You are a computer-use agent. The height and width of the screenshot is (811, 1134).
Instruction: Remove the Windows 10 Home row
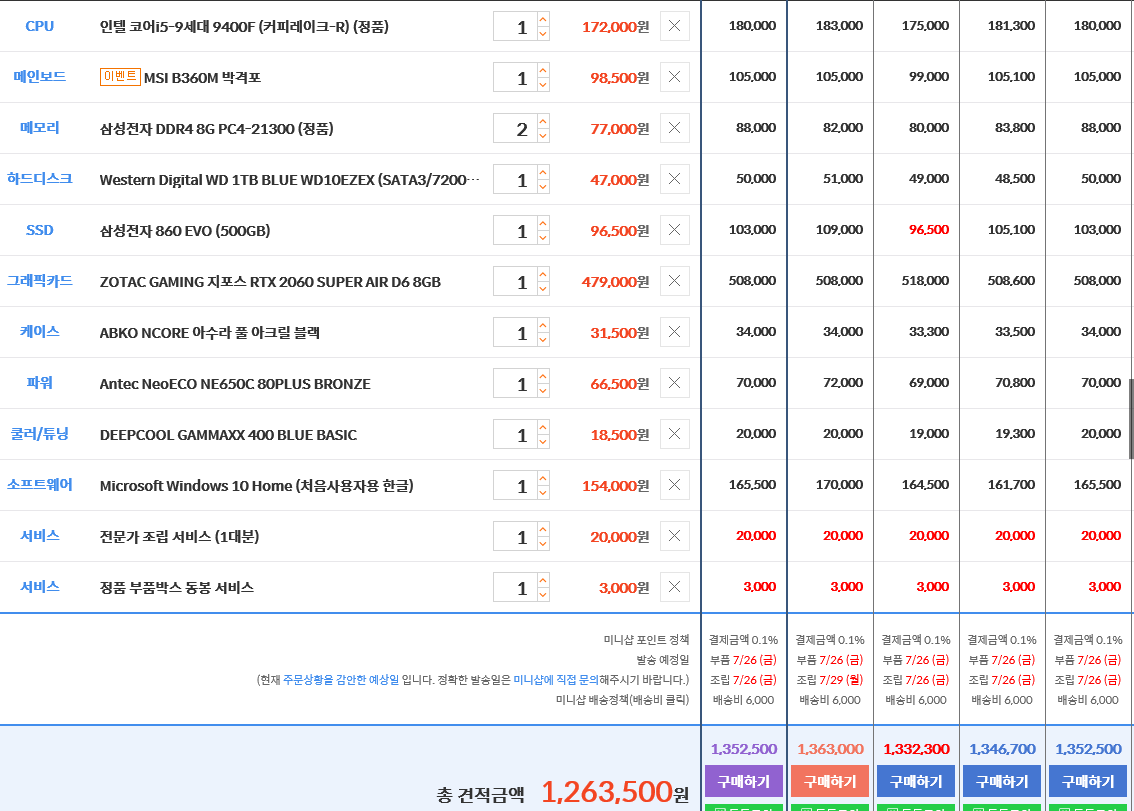(x=674, y=485)
